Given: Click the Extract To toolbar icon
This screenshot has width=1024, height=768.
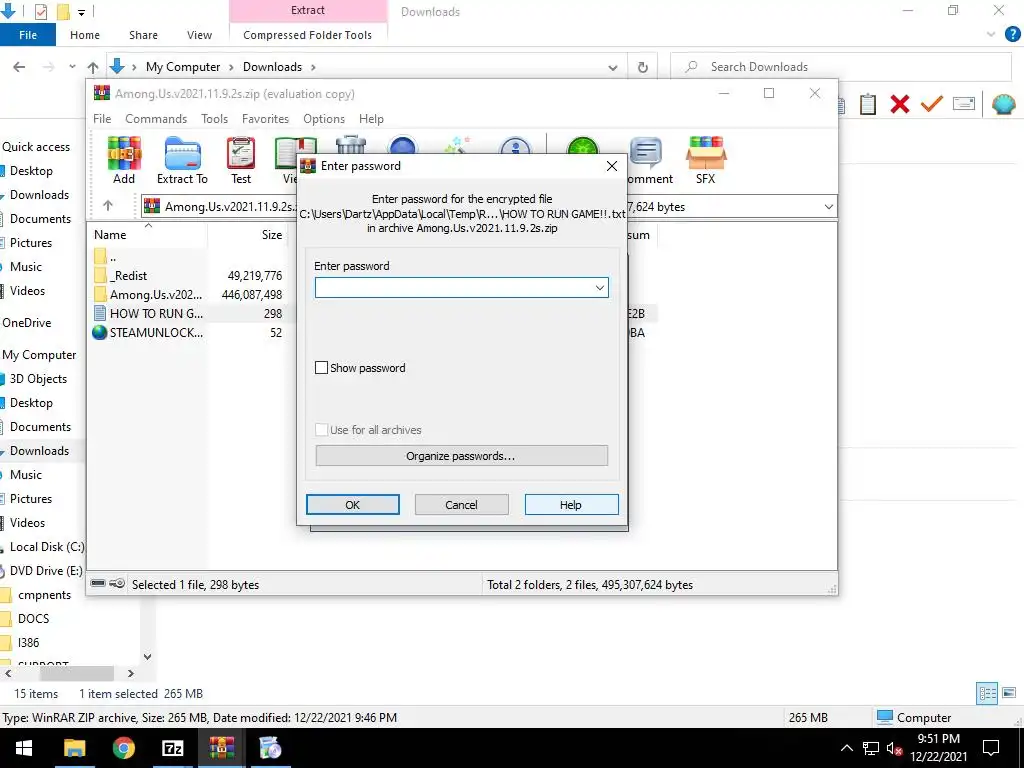Looking at the screenshot, I should click(182, 160).
